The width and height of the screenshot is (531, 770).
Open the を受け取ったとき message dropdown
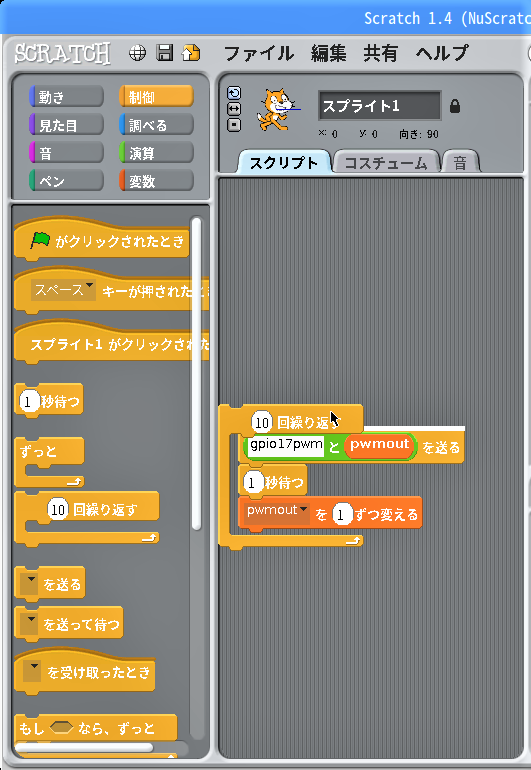[32, 671]
